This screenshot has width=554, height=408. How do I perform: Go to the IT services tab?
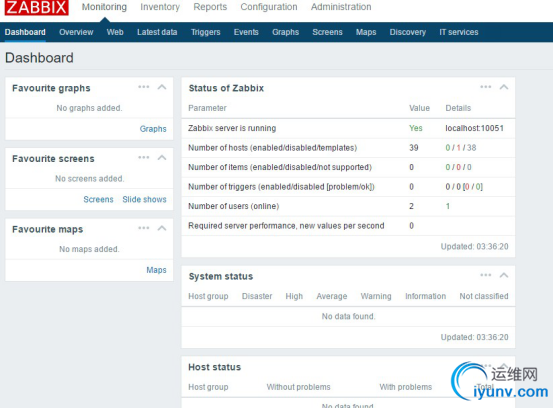click(x=459, y=32)
